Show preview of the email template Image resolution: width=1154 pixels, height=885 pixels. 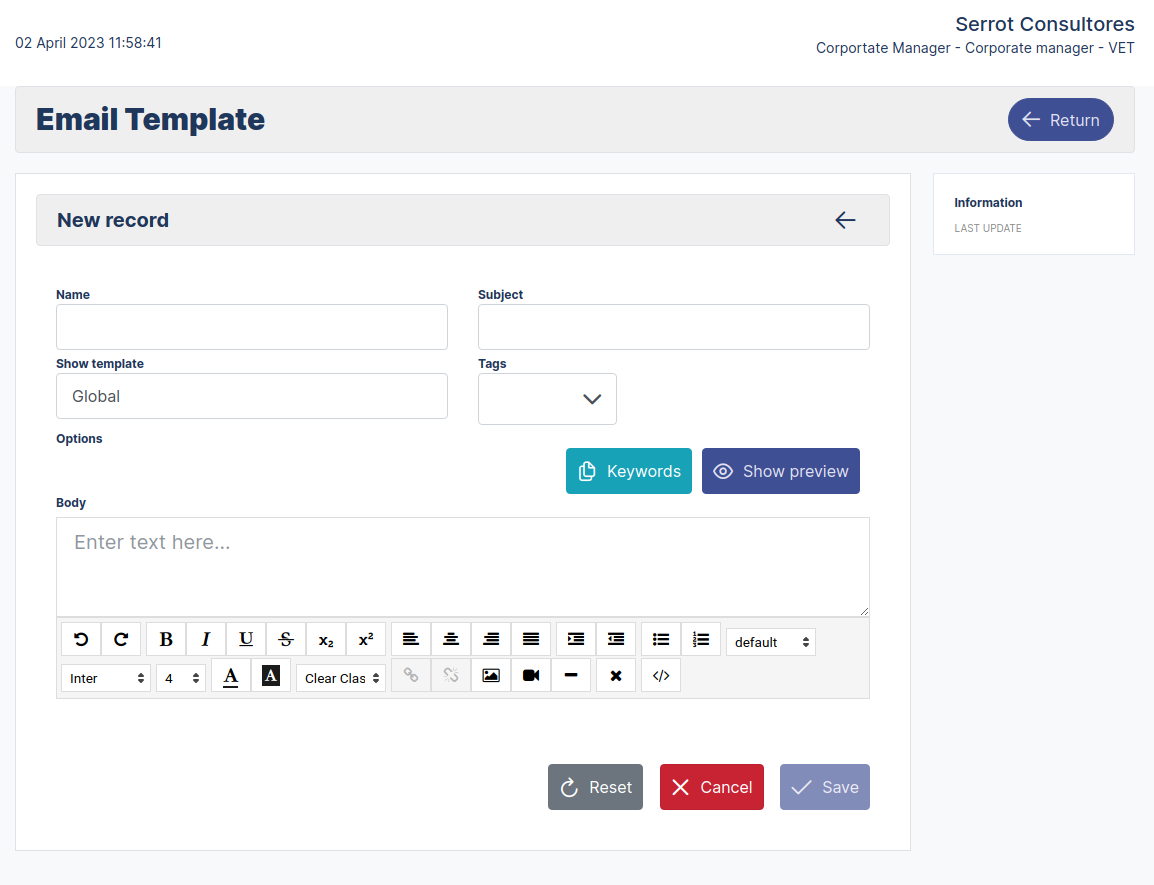click(781, 471)
